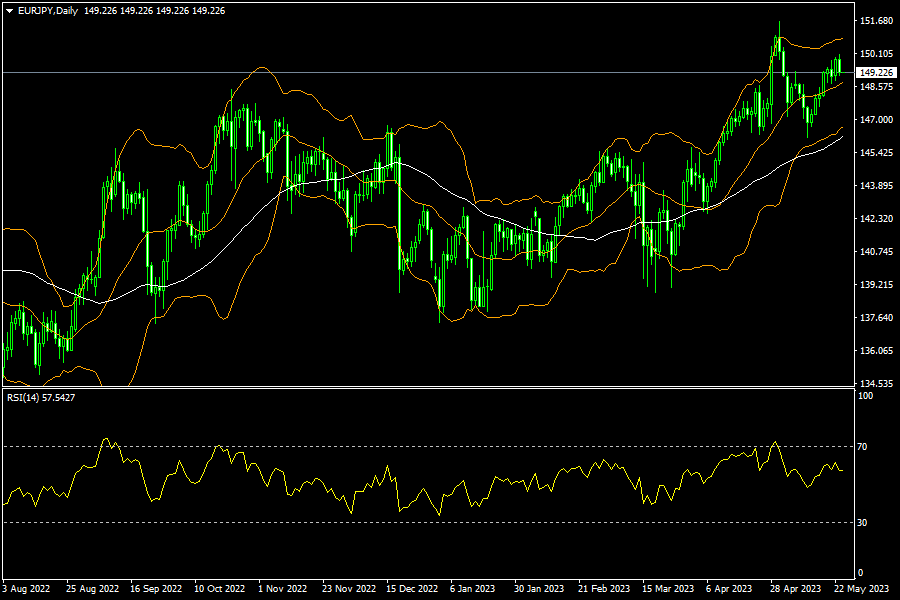Select the 136.065 price scale value
Screen dimensions: 900x600
[x=876, y=350]
